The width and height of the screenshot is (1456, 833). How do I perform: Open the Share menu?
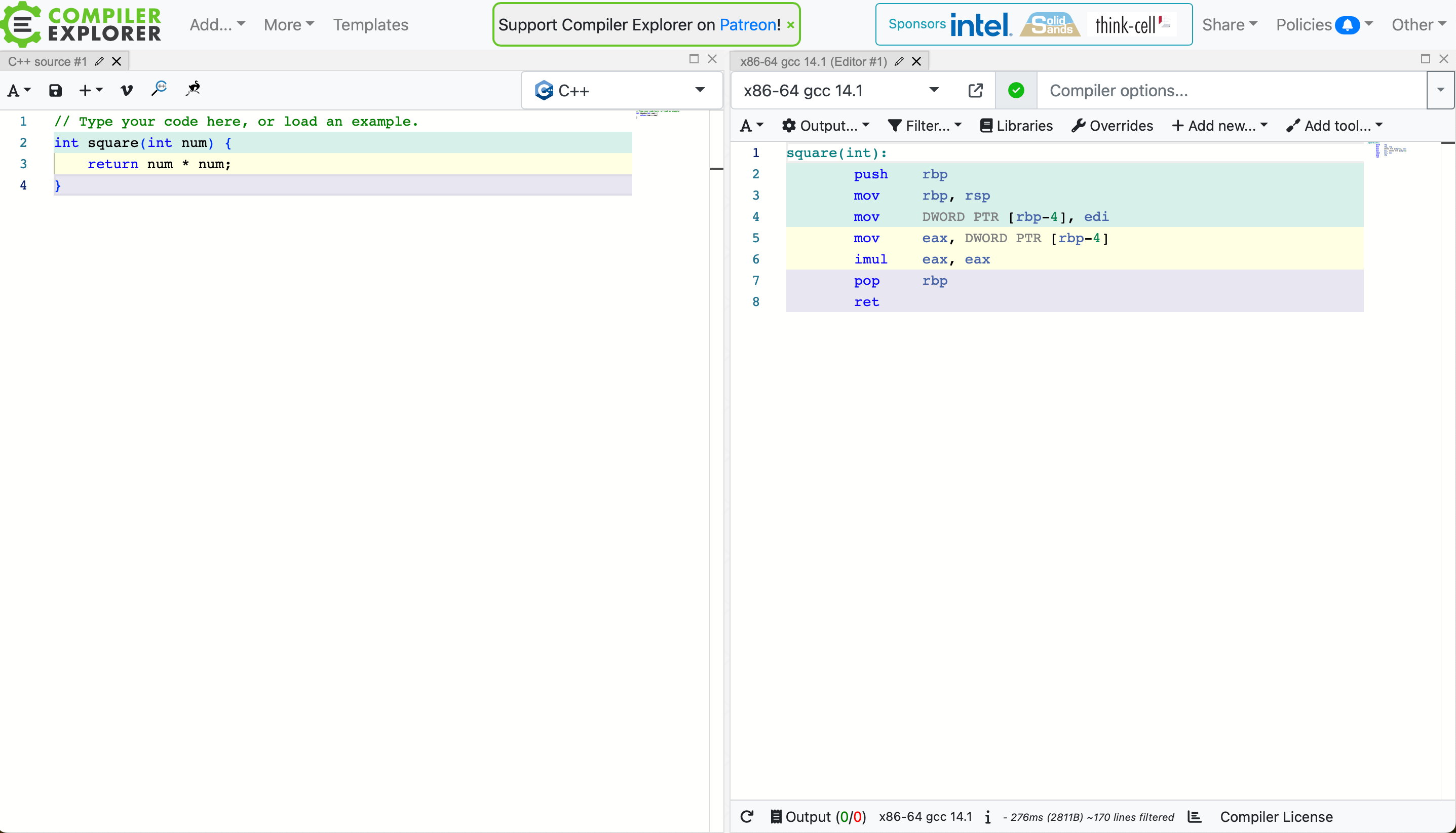(1229, 25)
